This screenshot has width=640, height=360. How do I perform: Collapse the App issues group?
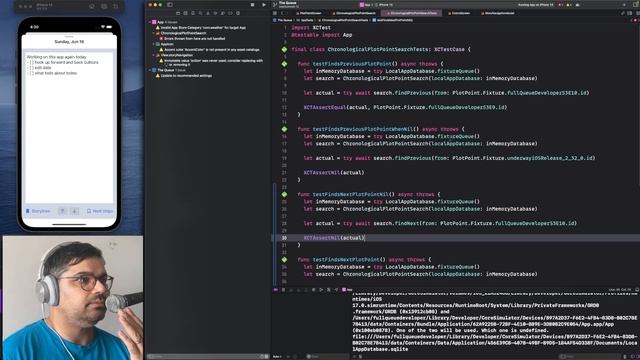pos(150,22)
